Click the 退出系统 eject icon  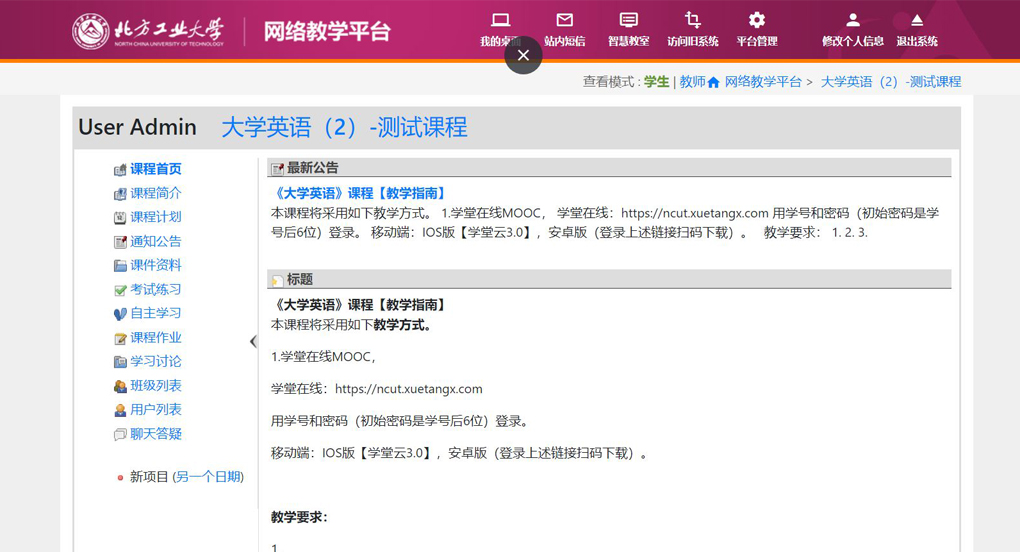point(916,21)
